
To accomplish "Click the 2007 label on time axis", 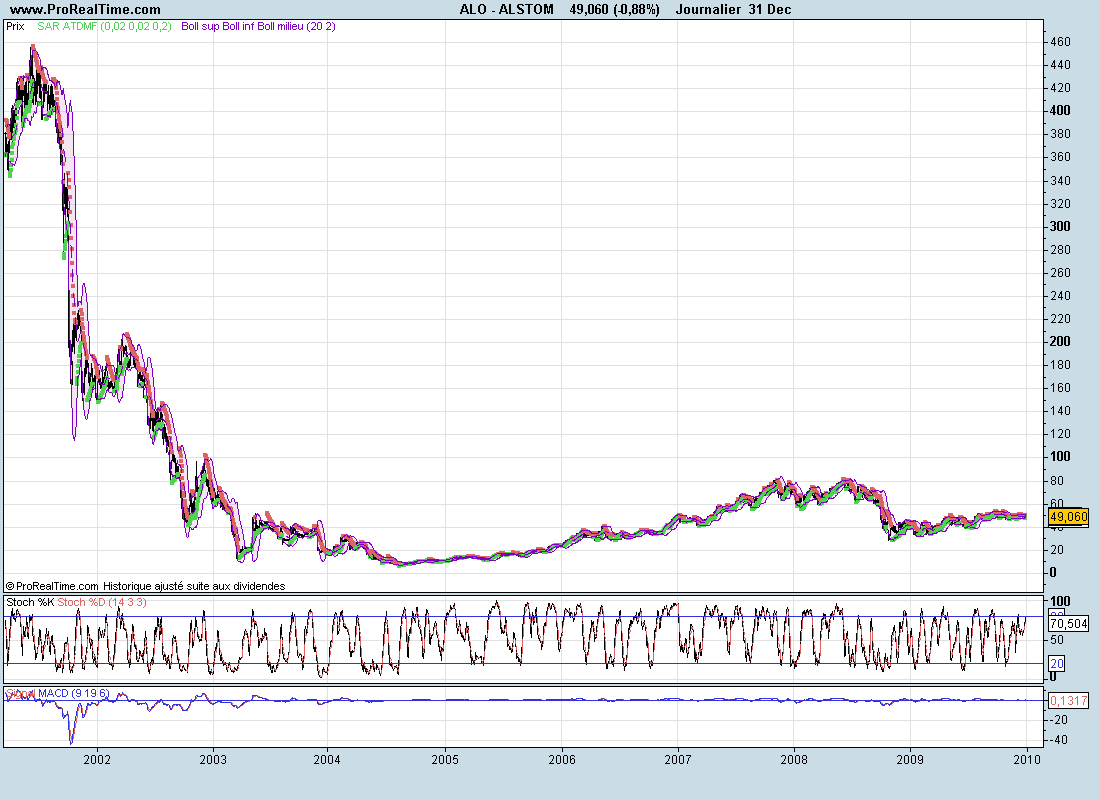I will point(678,759).
